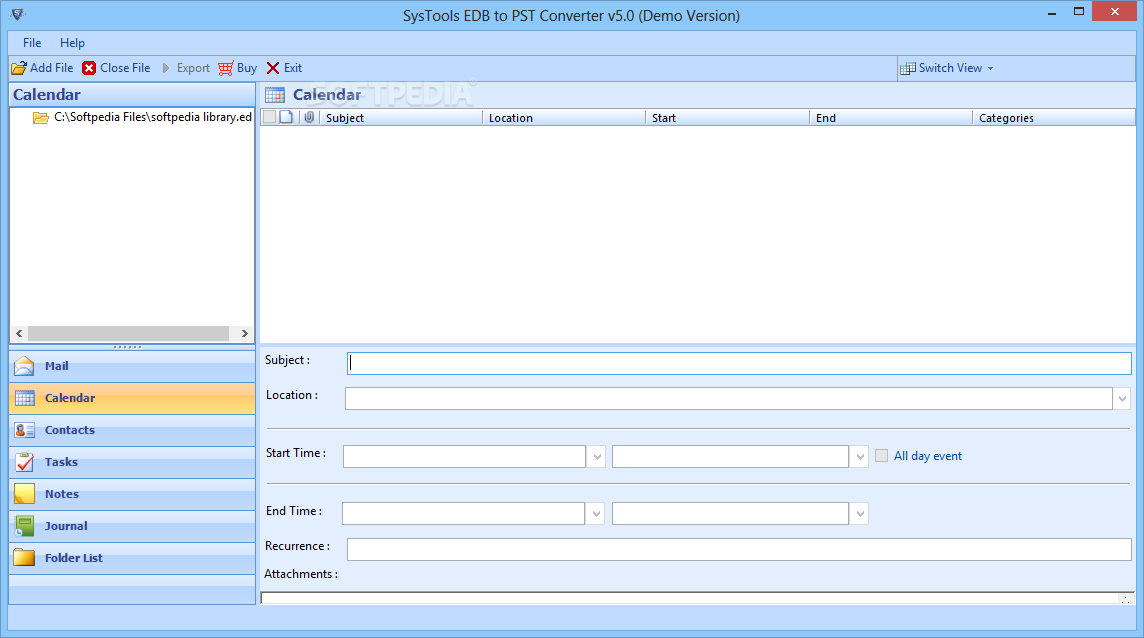The image size is (1144, 638).
Task: Click into the Subject input field
Action: point(739,364)
